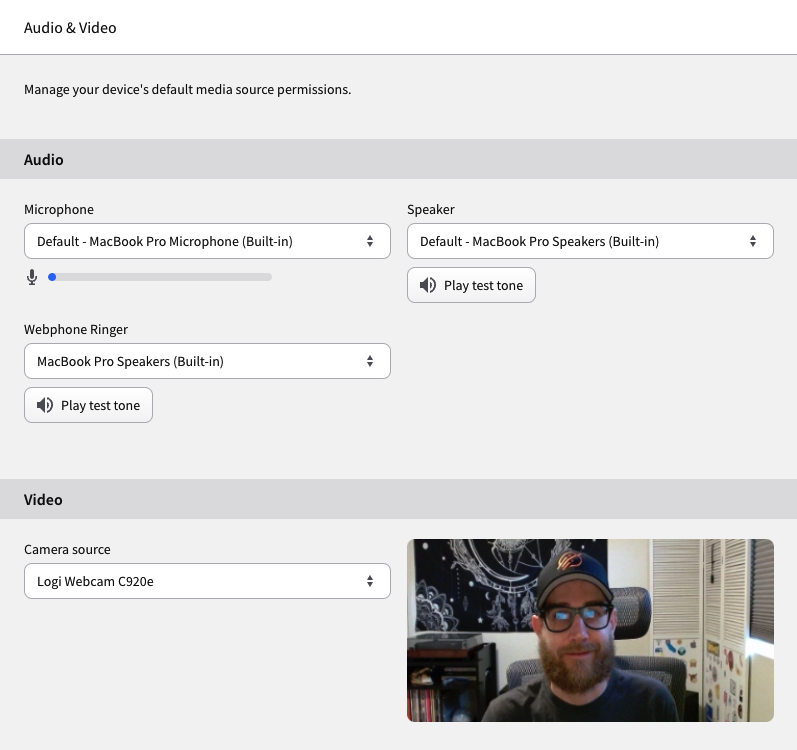Click the Speaker label
This screenshot has height=750, width=797.
[x=431, y=209]
